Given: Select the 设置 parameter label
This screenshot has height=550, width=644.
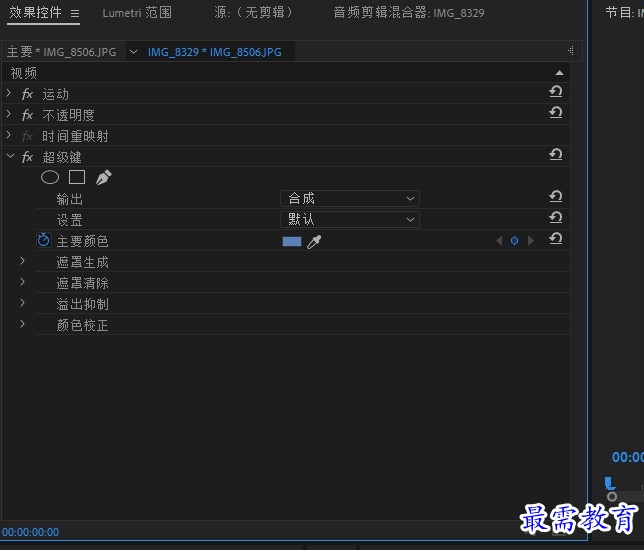Looking at the screenshot, I should (x=70, y=221).
